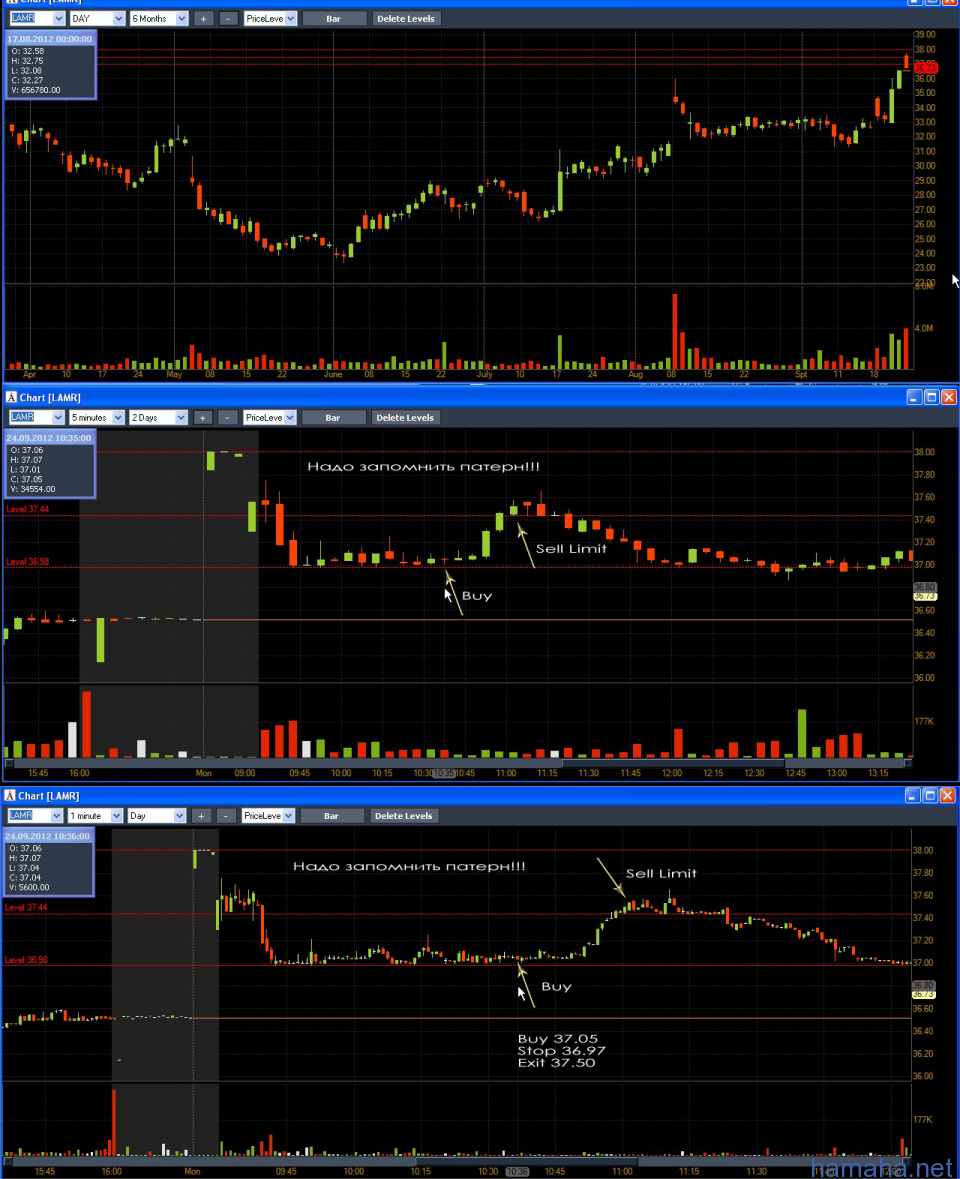
Task: Click the 'Level 36.98' label on the 5 minutes chart
Action: (28, 562)
